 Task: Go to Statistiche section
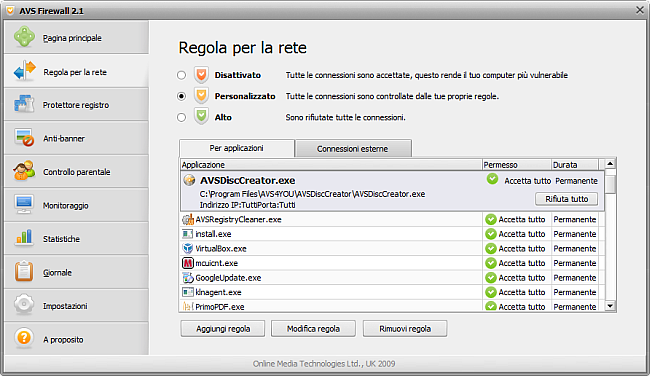(76, 238)
